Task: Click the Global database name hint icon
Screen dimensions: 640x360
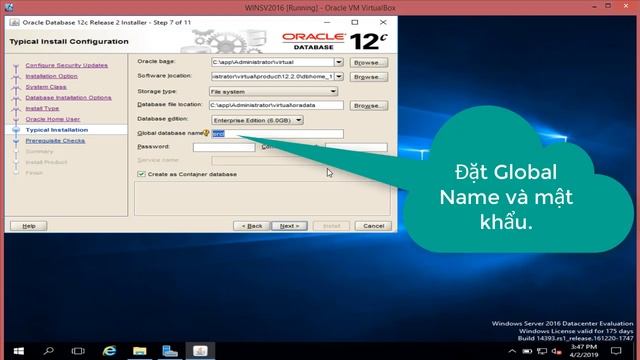Action: (x=206, y=133)
